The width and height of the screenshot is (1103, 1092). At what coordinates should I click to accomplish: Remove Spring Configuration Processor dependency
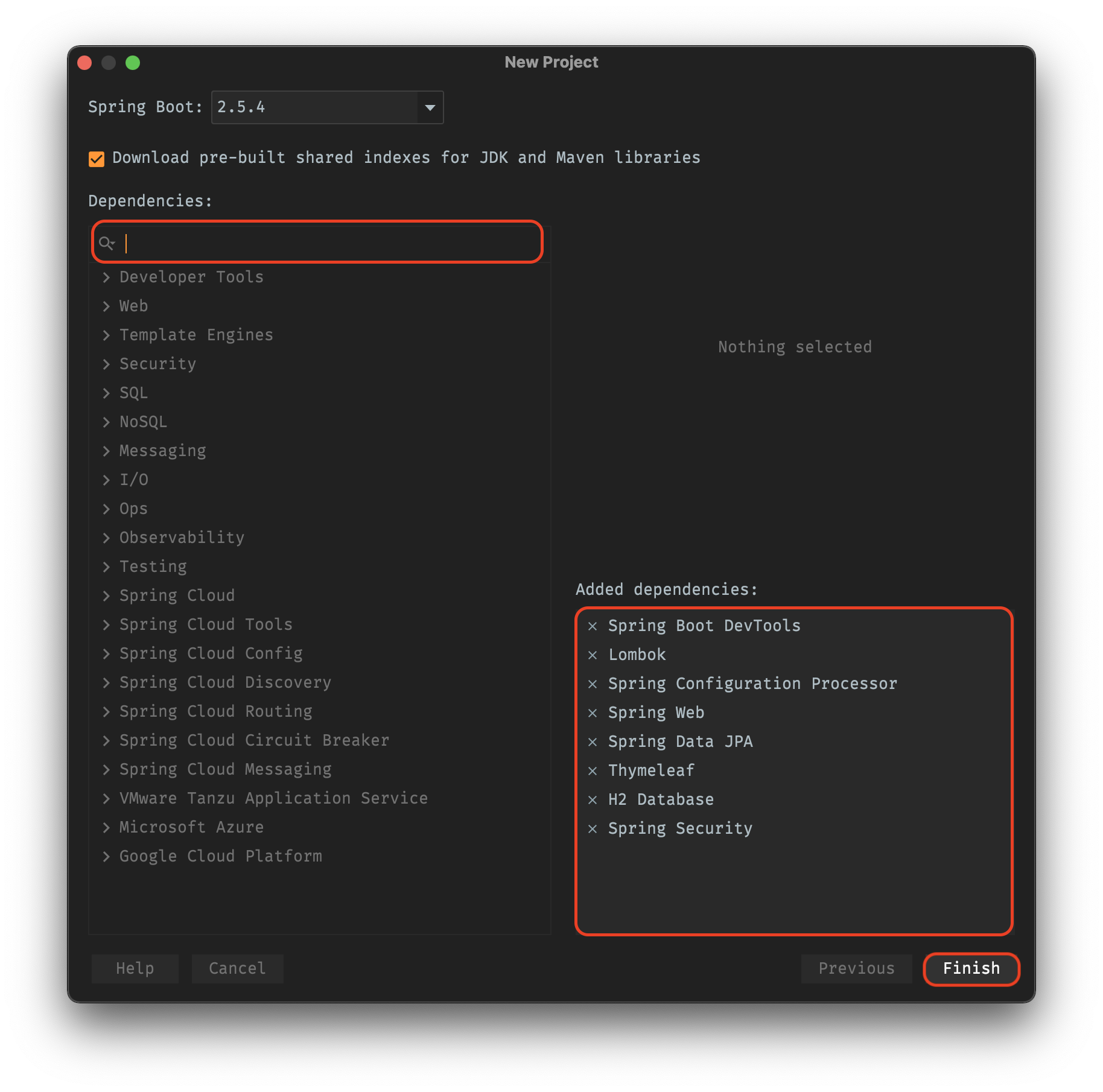[593, 684]
